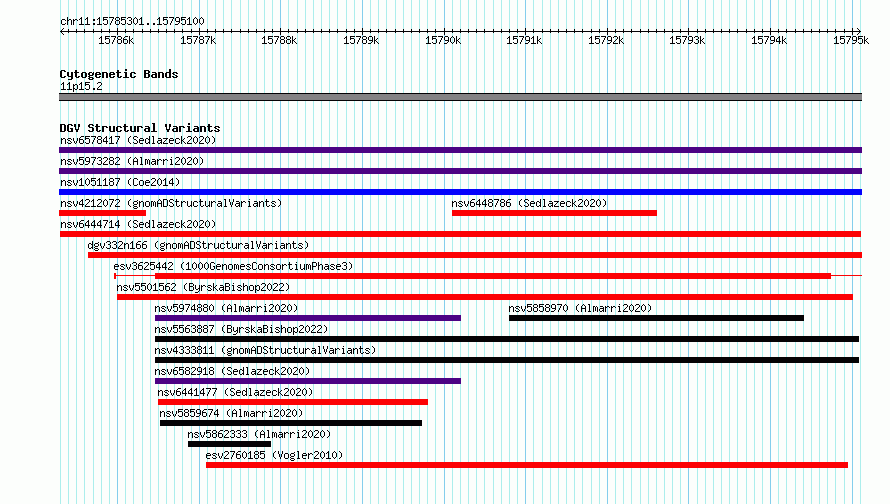Open the nsv6582918 (Sedlazeck2020) label
This screenshot has height=504, width=890.
pyautogui.click(x=232, y=371)
